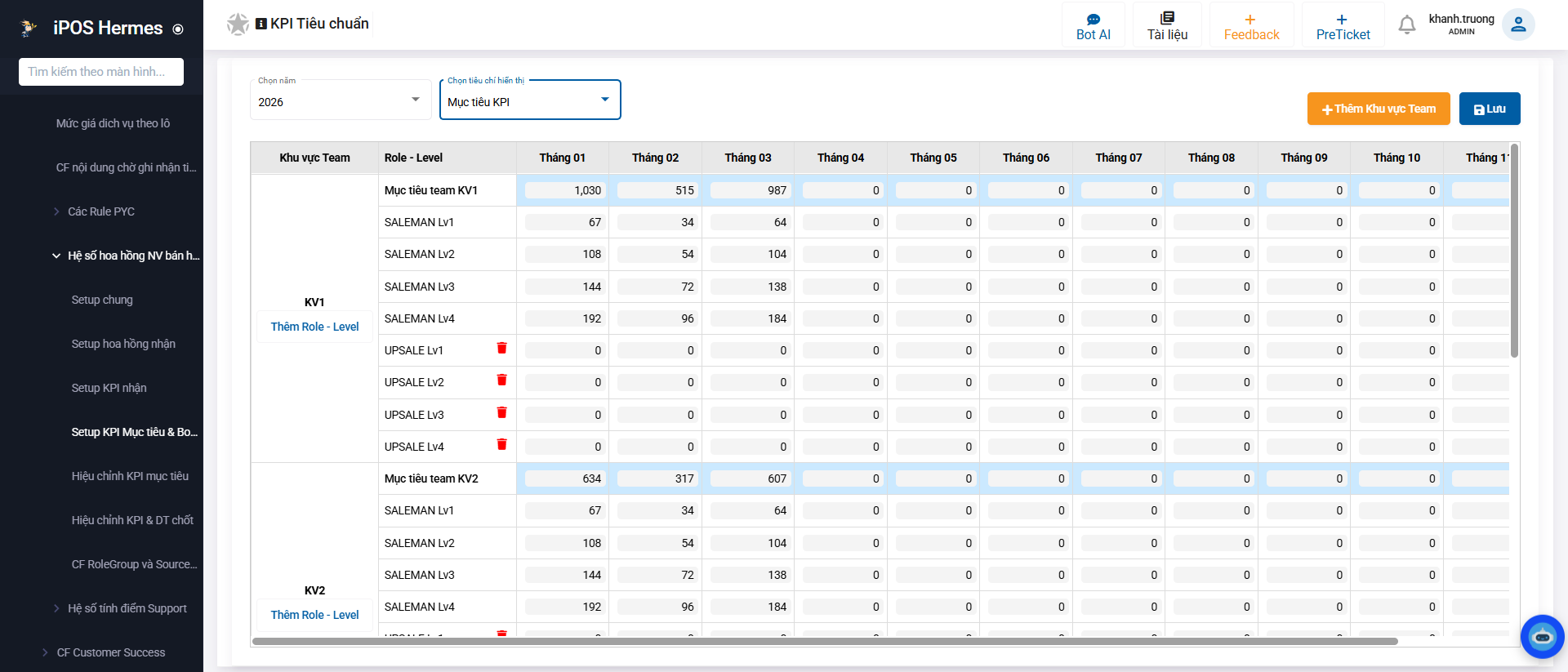Go to Setup KPI nhận
Image resolution: width=1568 pixels, height=672 pixels.
tap(109, 388)
